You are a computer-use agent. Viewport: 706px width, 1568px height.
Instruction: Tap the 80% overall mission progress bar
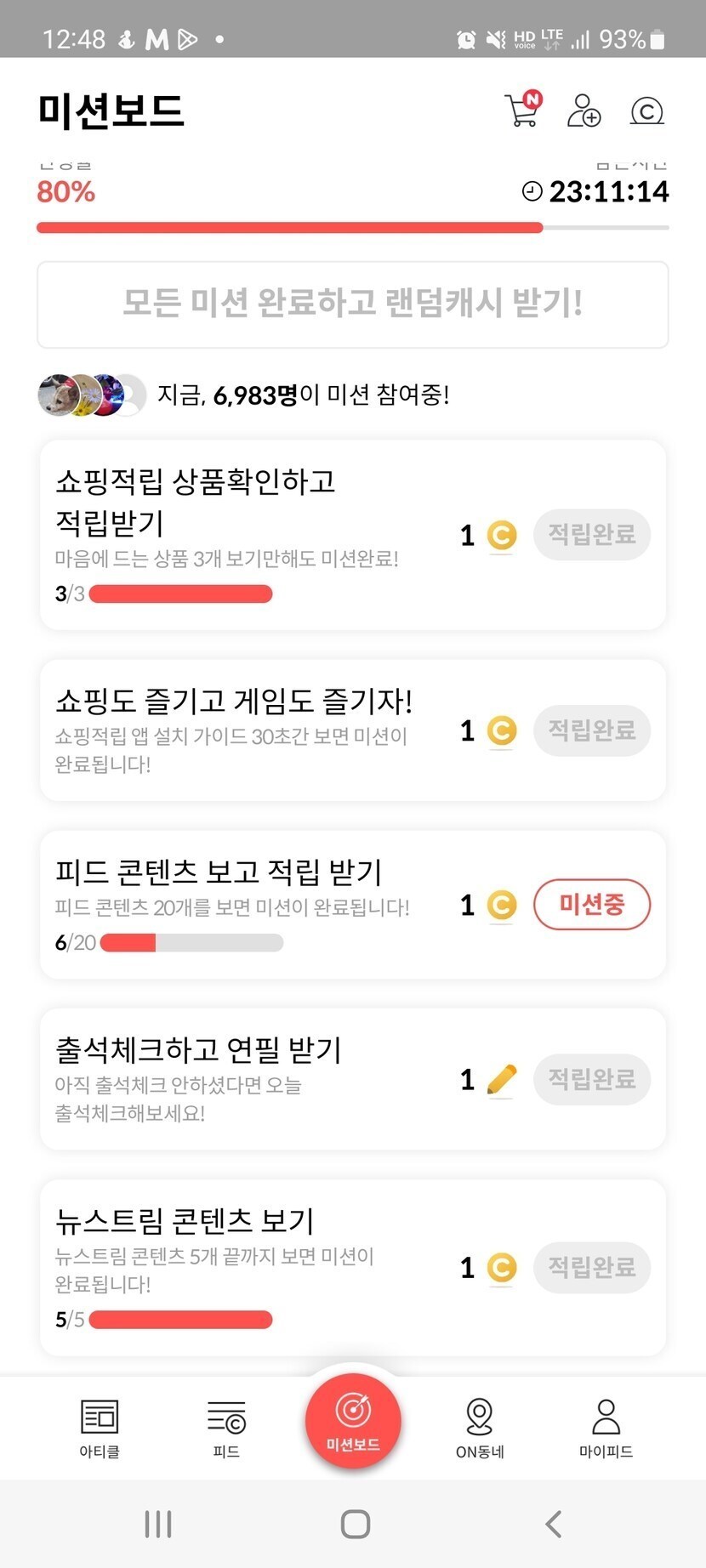(352, 228)
